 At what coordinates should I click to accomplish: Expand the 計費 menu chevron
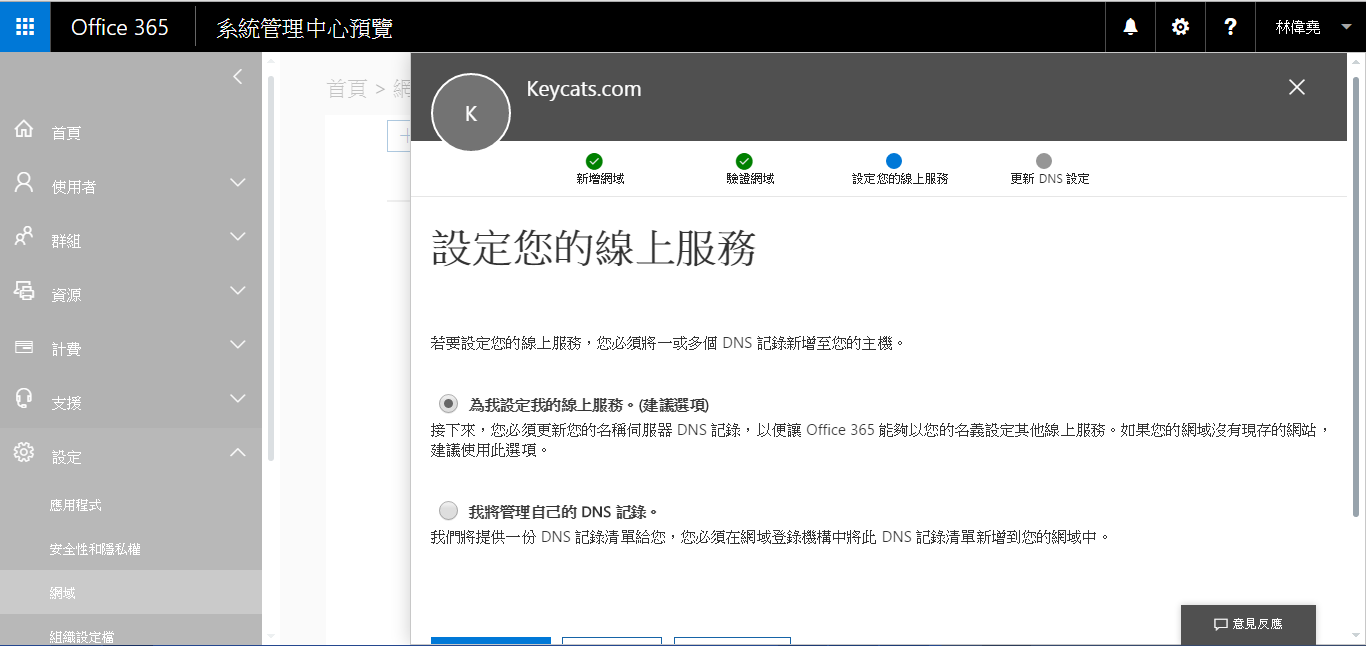pyautogui.click(x=237, y=345)
